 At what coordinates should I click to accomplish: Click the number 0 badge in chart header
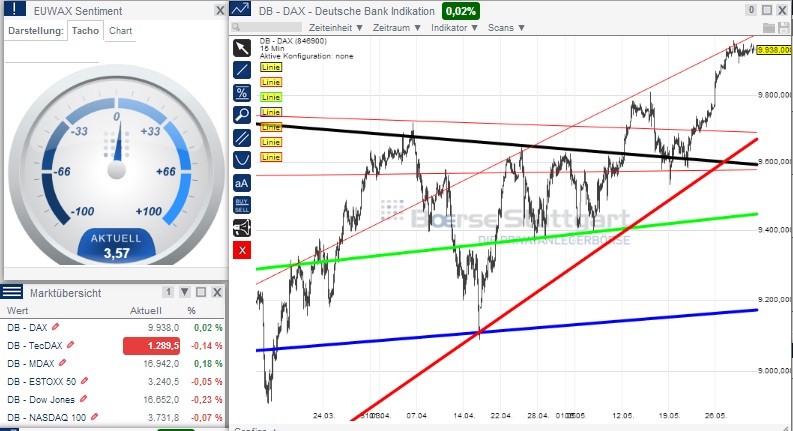click(752, 10)
